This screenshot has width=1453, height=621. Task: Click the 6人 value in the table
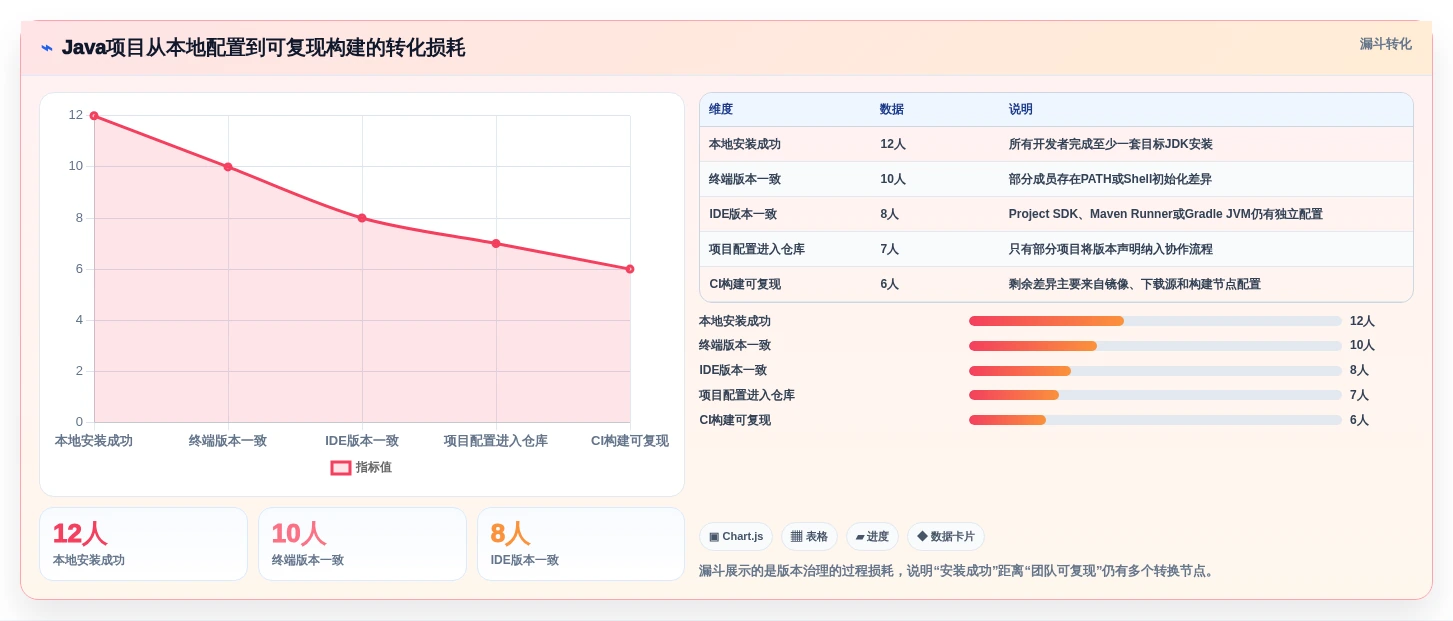pos(889,284)
